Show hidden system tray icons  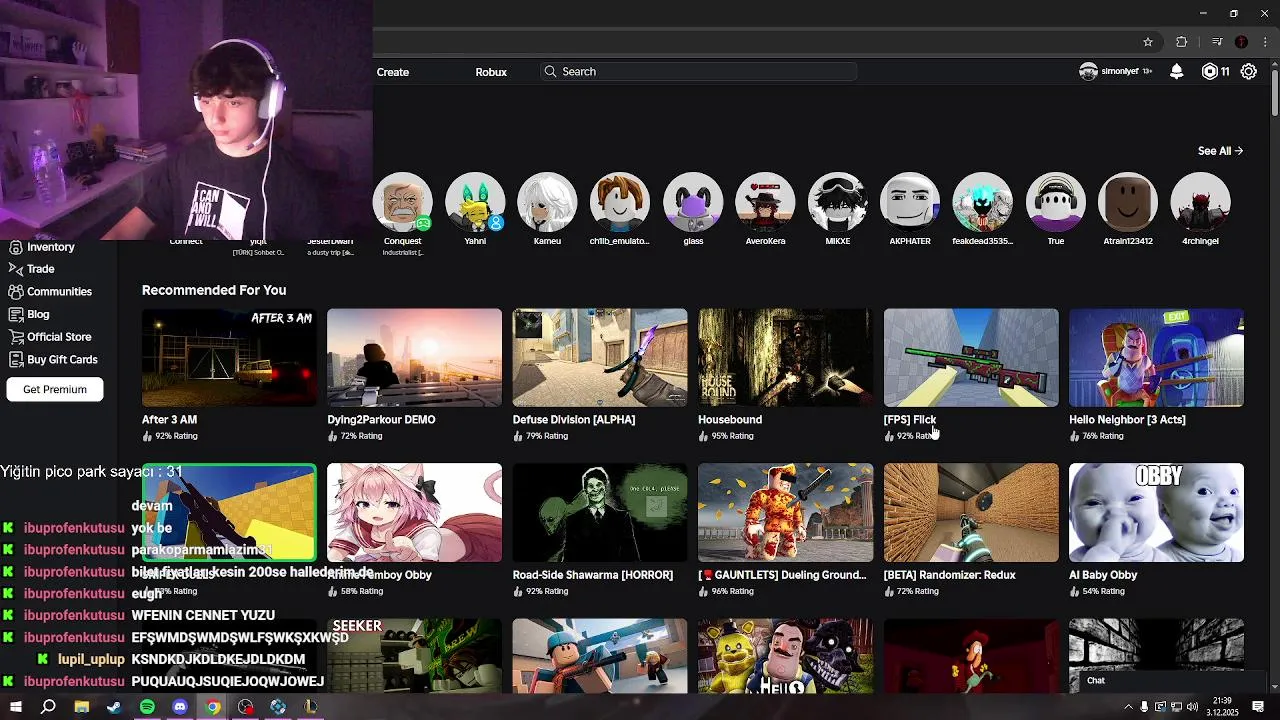pyautogui.click(x=1129, y=707)
